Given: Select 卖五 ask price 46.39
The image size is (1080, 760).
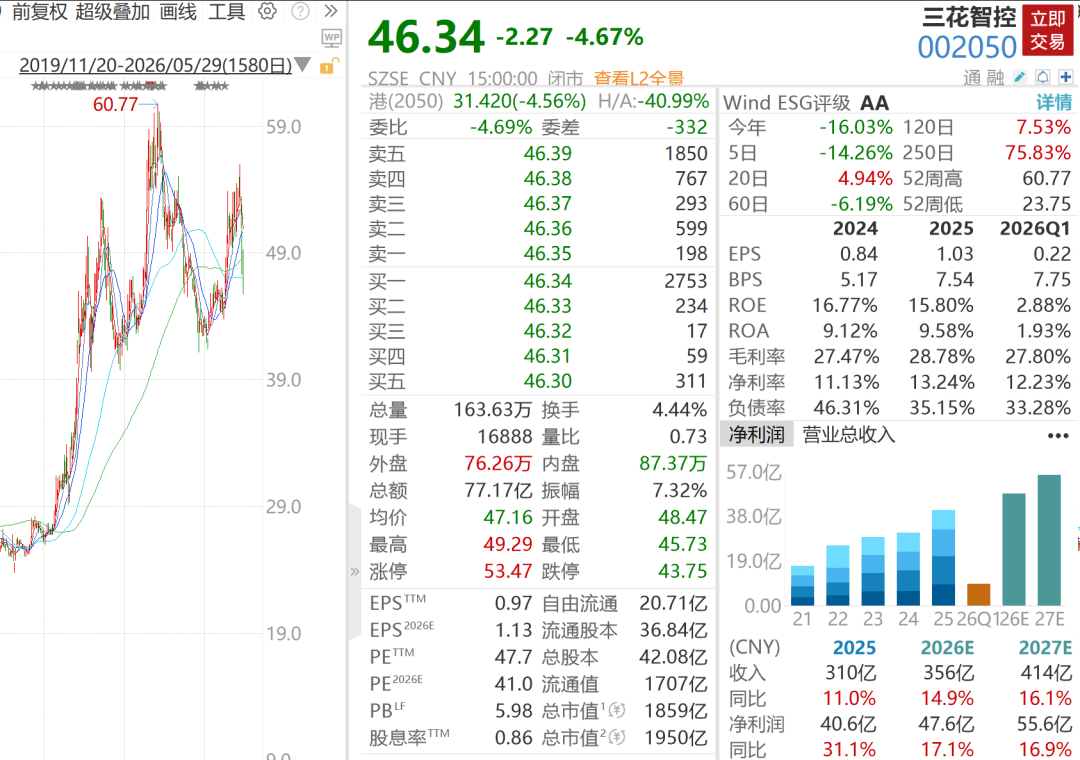Looking at the screenshot, I should 548,153.
